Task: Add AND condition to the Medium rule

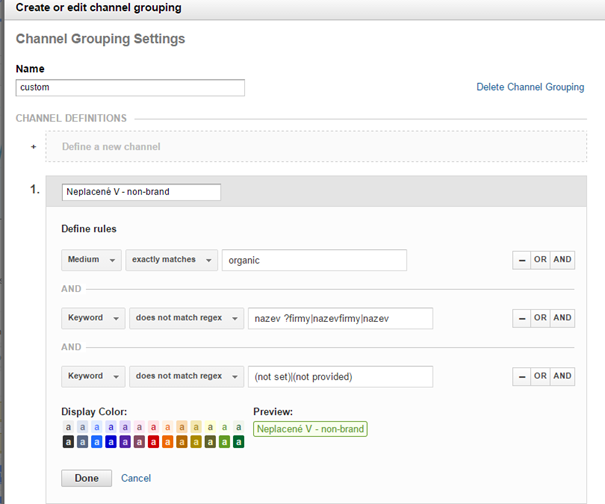Action: pyautogui.click(x=562, y=260)
